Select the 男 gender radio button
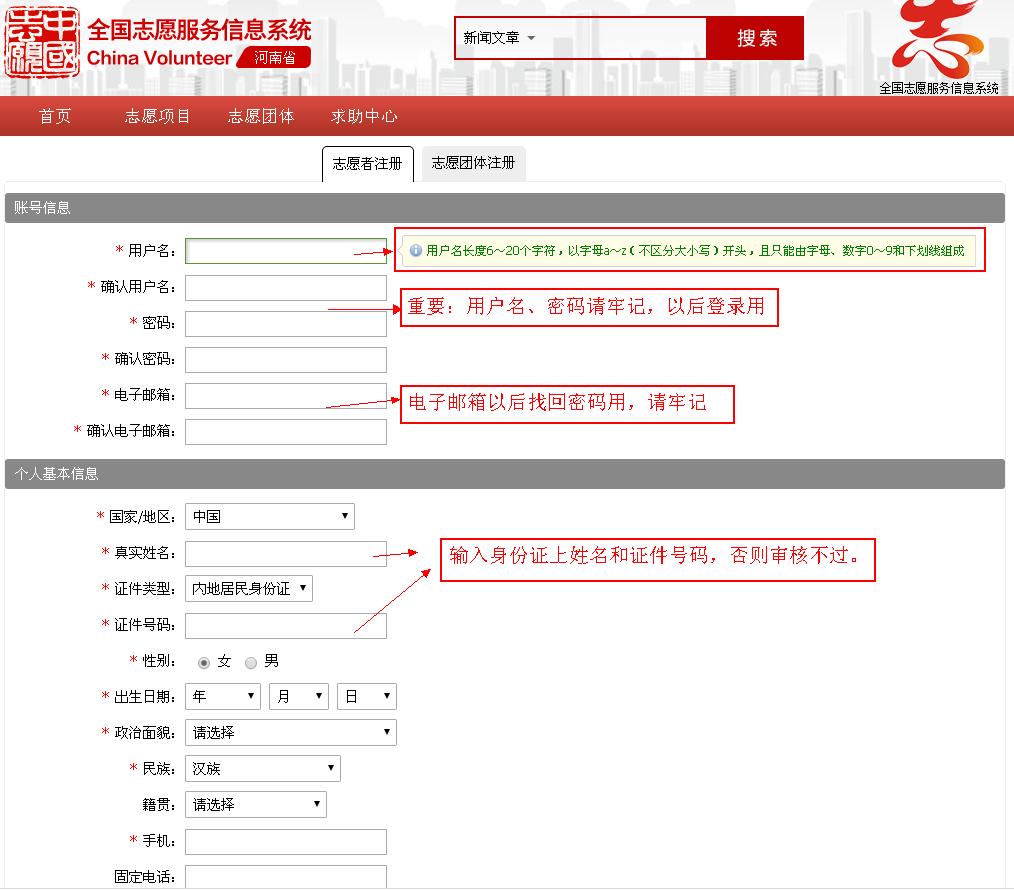This screenshot has height=890, width=1014. [x=251, y=662]
